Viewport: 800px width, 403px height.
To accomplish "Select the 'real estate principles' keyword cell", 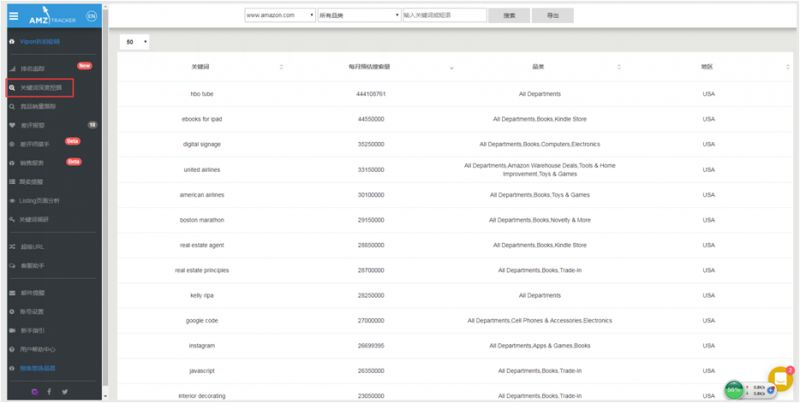I will click(x=202, y=270).
